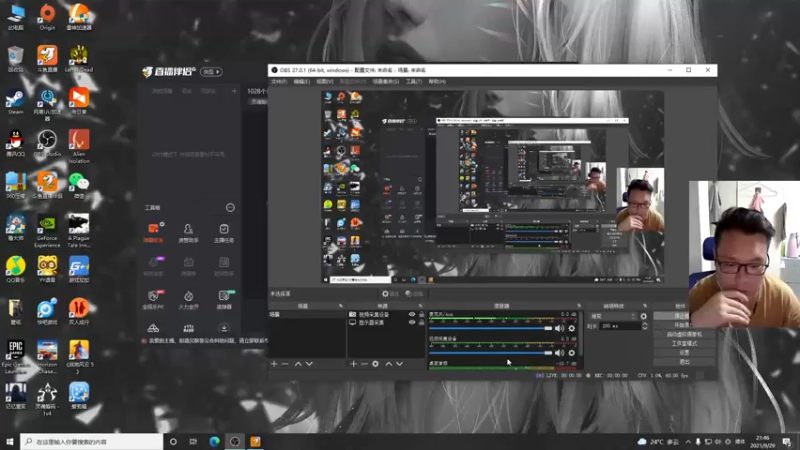Screen dimensions: 800x450
Task: Adjust the Mic/Aux volume slider
Action: tap(491, 329)
